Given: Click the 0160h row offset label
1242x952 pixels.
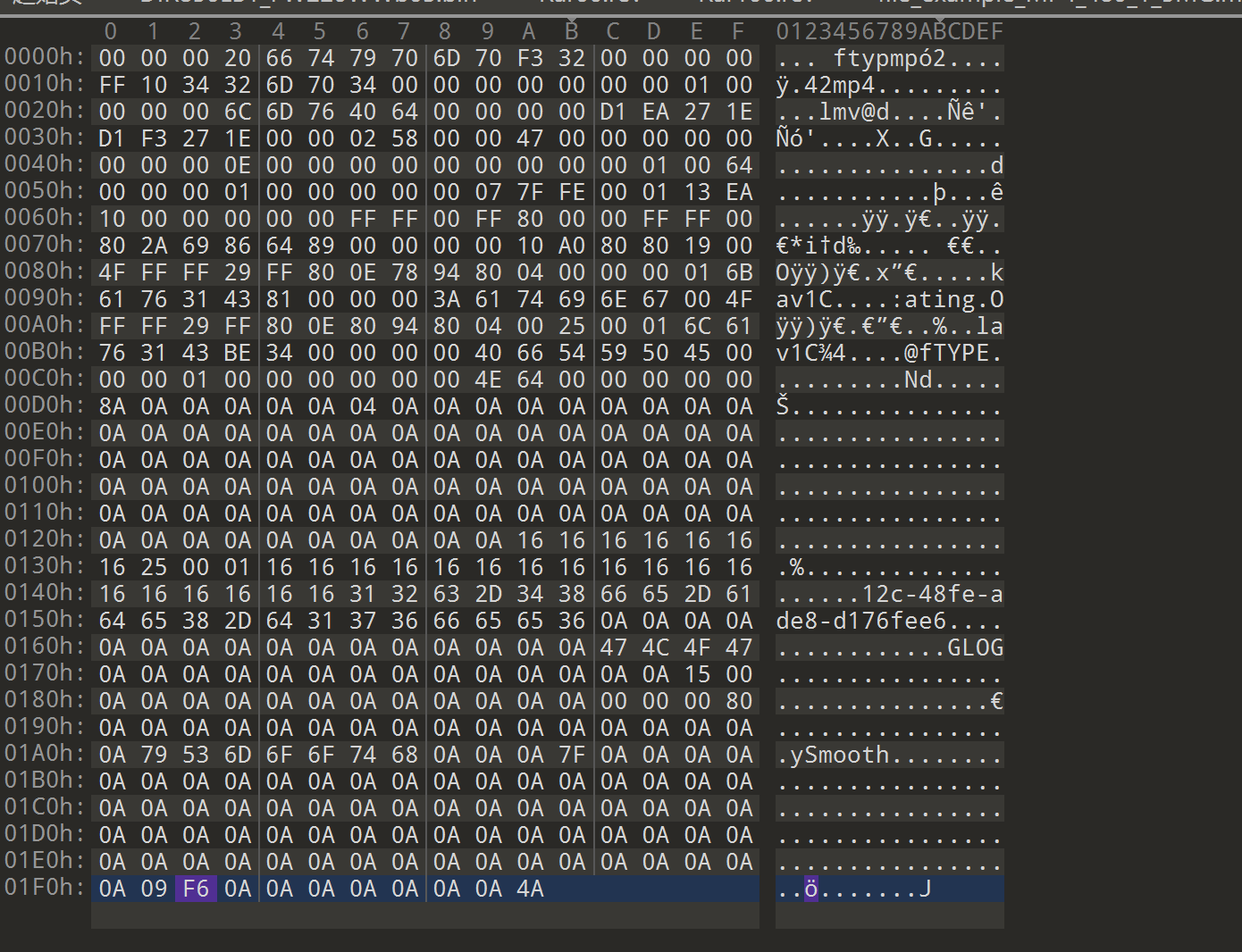Looking at the screenshot, I should click(45, 647).
